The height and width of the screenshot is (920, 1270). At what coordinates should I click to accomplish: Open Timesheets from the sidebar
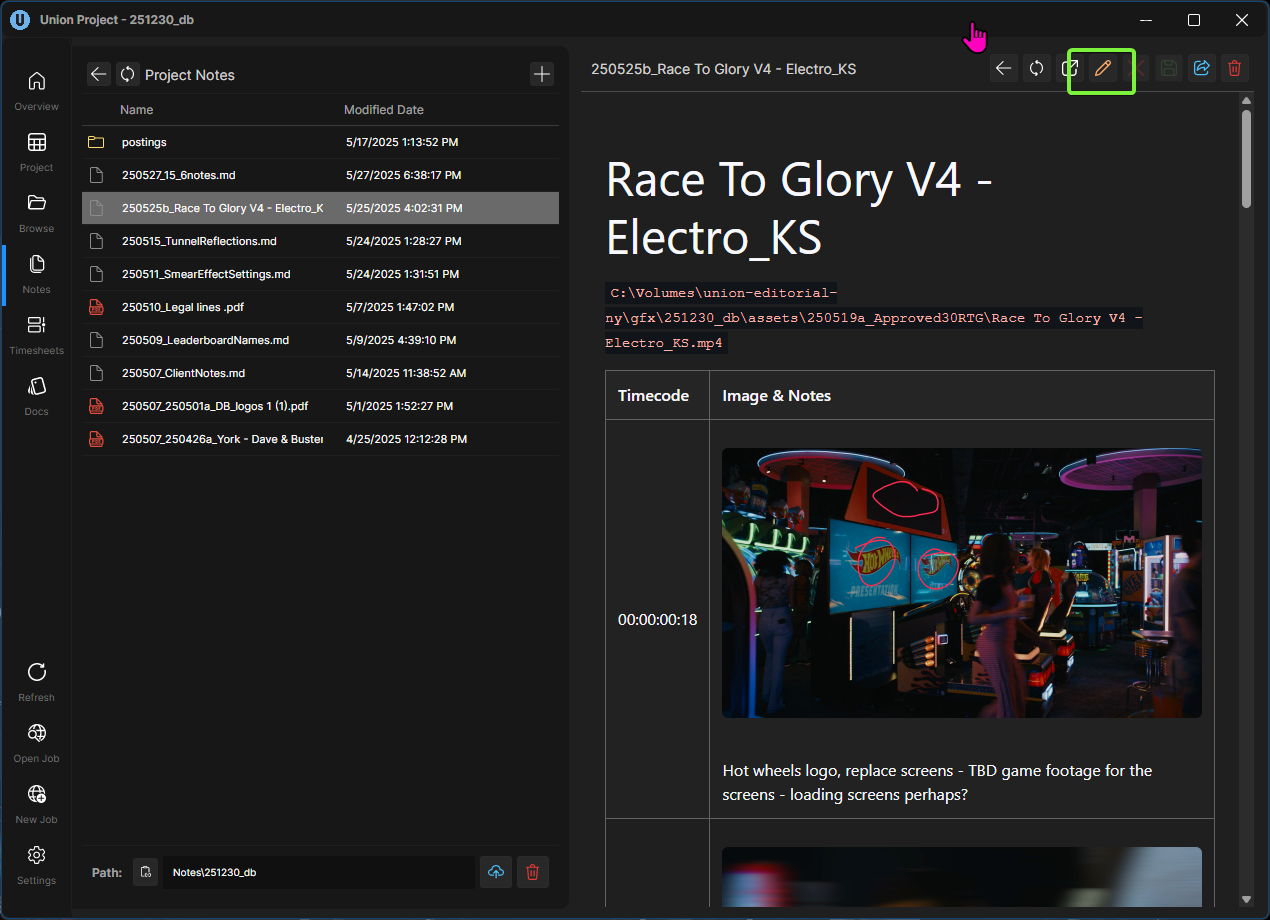[36, 333]
